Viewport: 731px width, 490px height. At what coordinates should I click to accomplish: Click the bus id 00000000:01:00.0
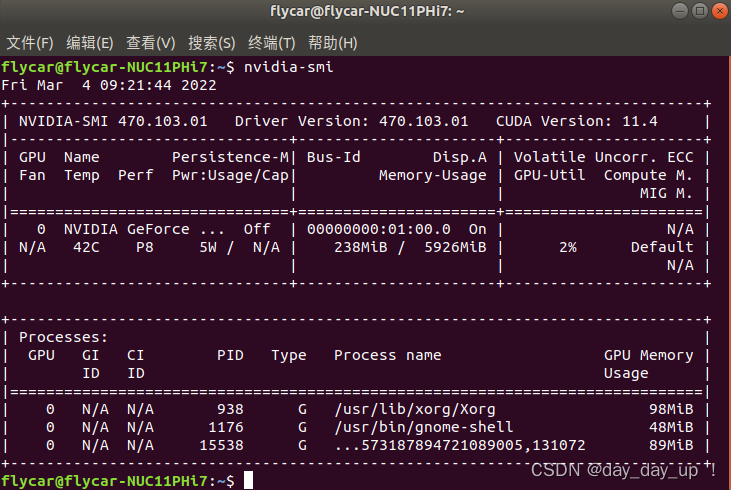(379, 229)
